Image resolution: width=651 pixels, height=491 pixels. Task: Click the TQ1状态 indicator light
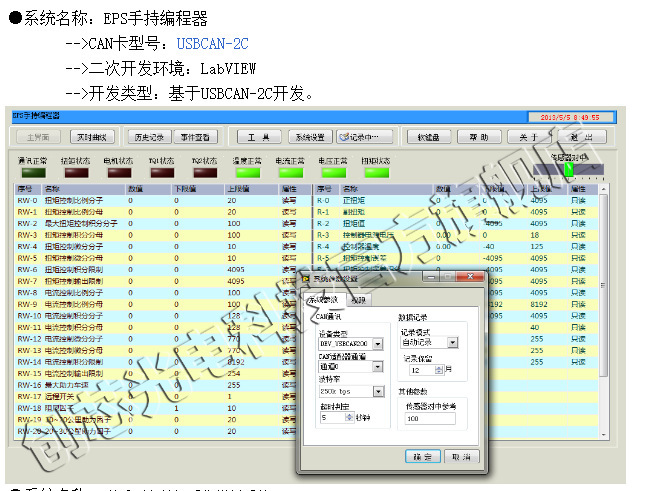click(x=162, y=173)
